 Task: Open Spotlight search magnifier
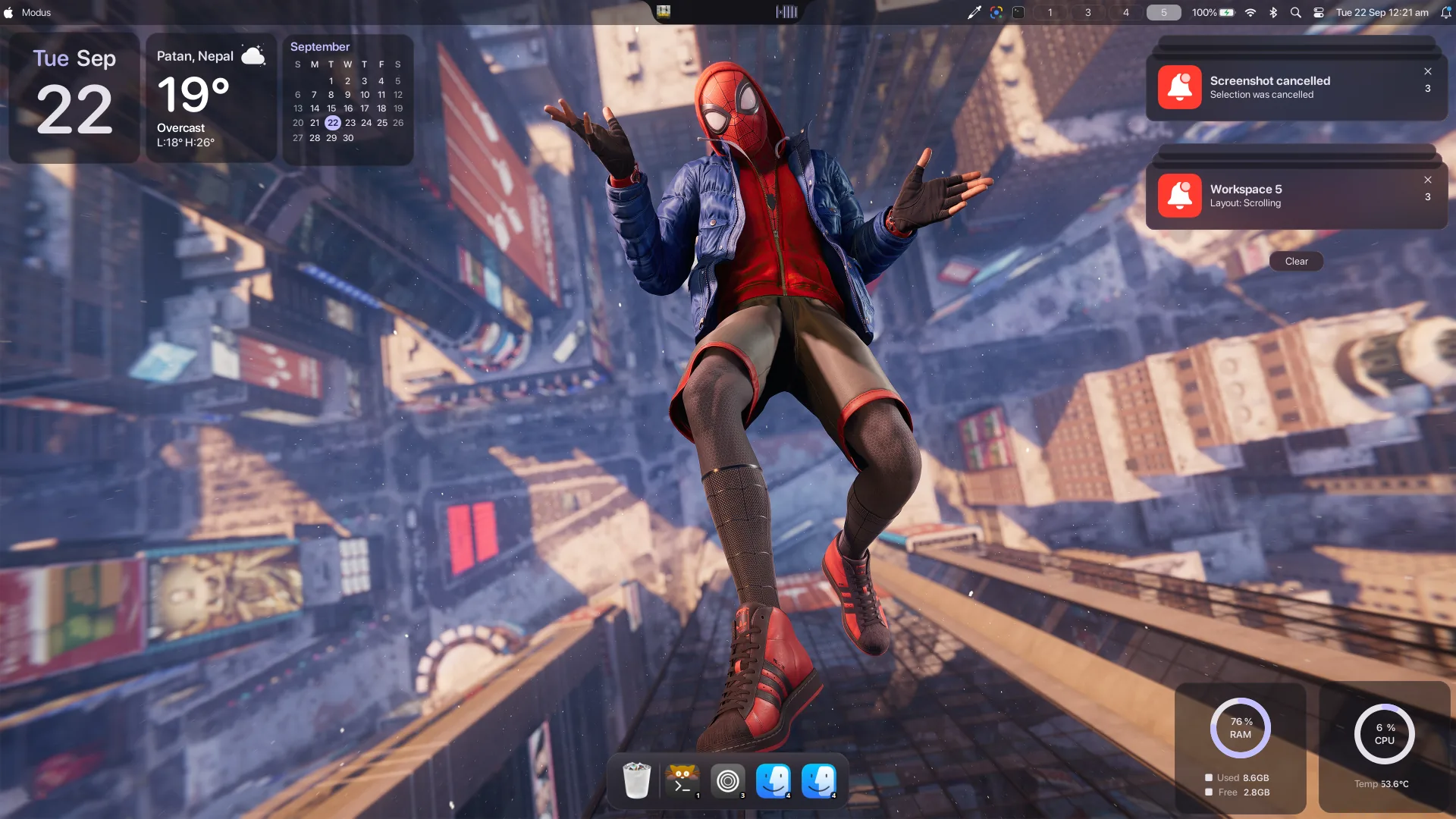tap(1296, 12)
